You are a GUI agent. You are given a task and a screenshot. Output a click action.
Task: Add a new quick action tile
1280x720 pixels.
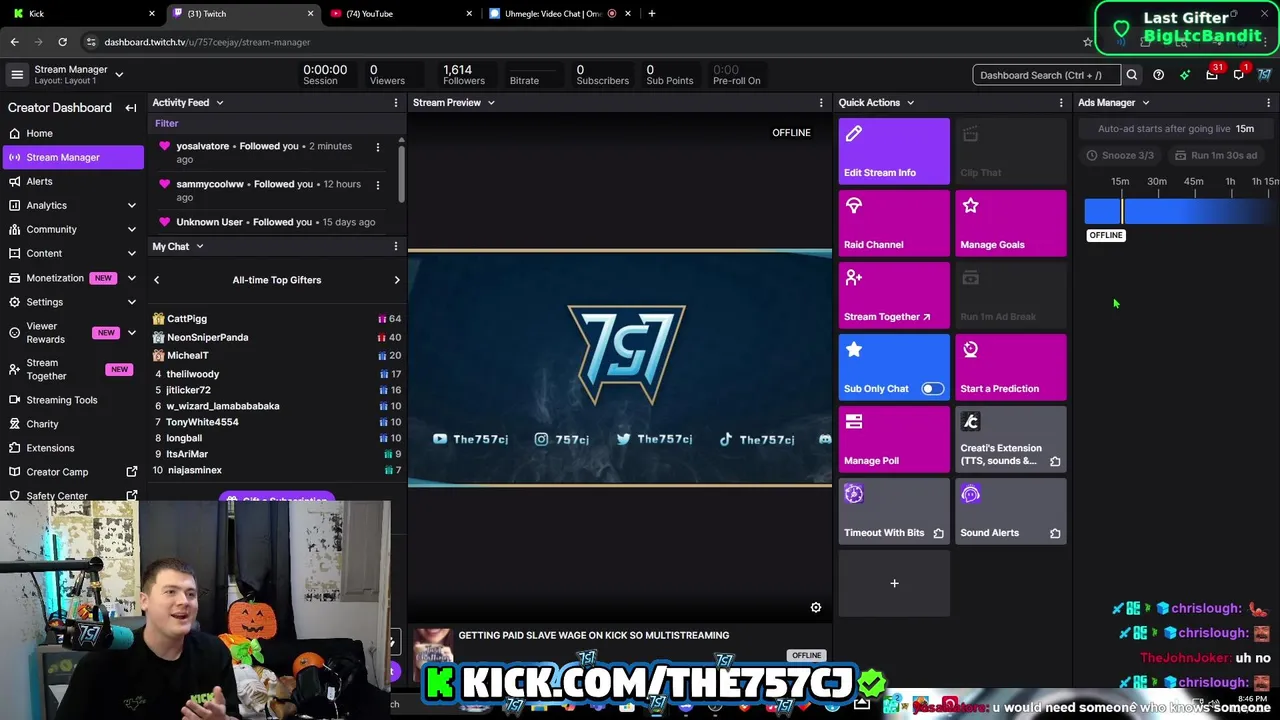(894, 583)
